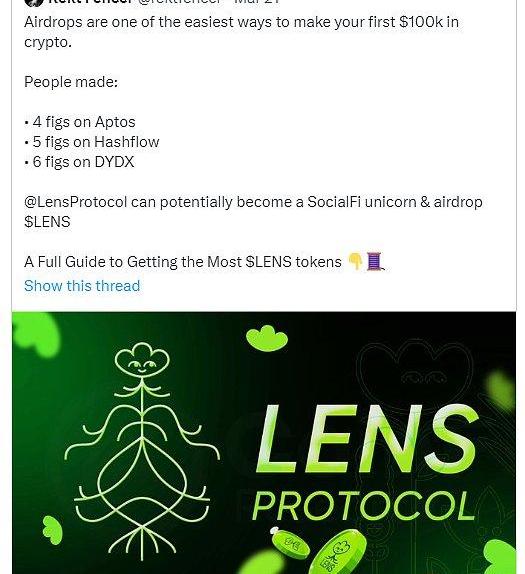Click the '5 figs on Hashflow' bullet
The height and width of the screenshot is (574, 525).
[x=92, y=142]
